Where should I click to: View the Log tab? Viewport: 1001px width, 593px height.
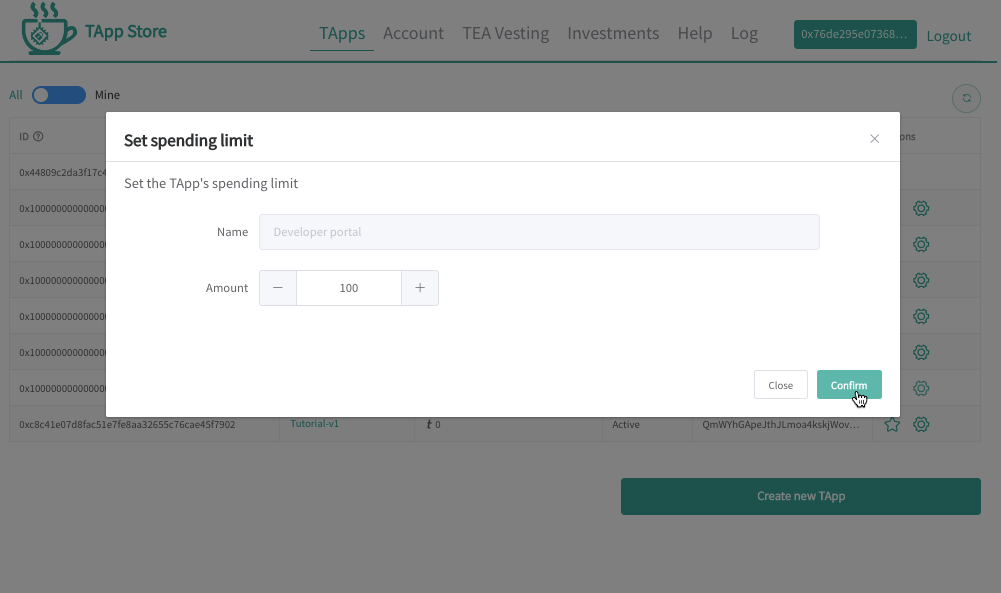pos(744,33)
